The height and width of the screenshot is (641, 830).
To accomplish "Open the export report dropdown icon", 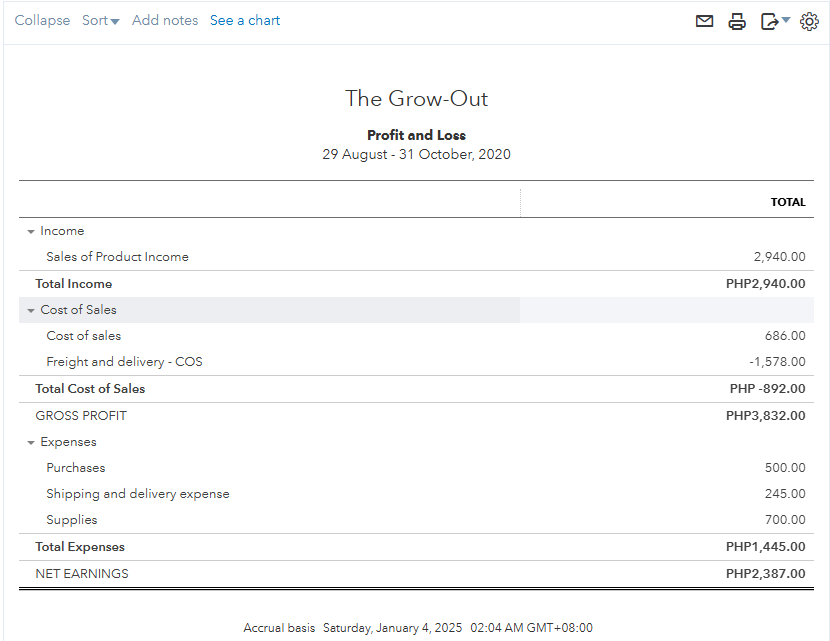I will point(774,21).
